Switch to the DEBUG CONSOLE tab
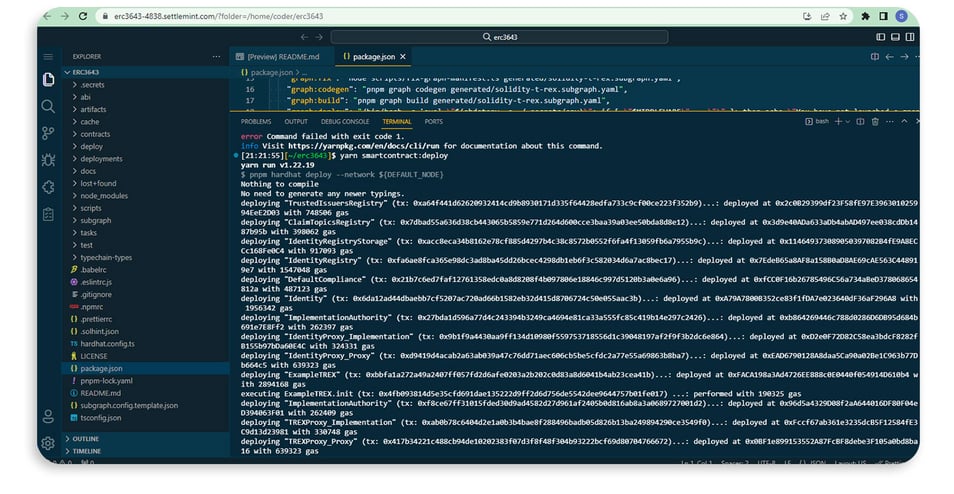The width and height of the screenshot is (954, 494). coord(345,122)
